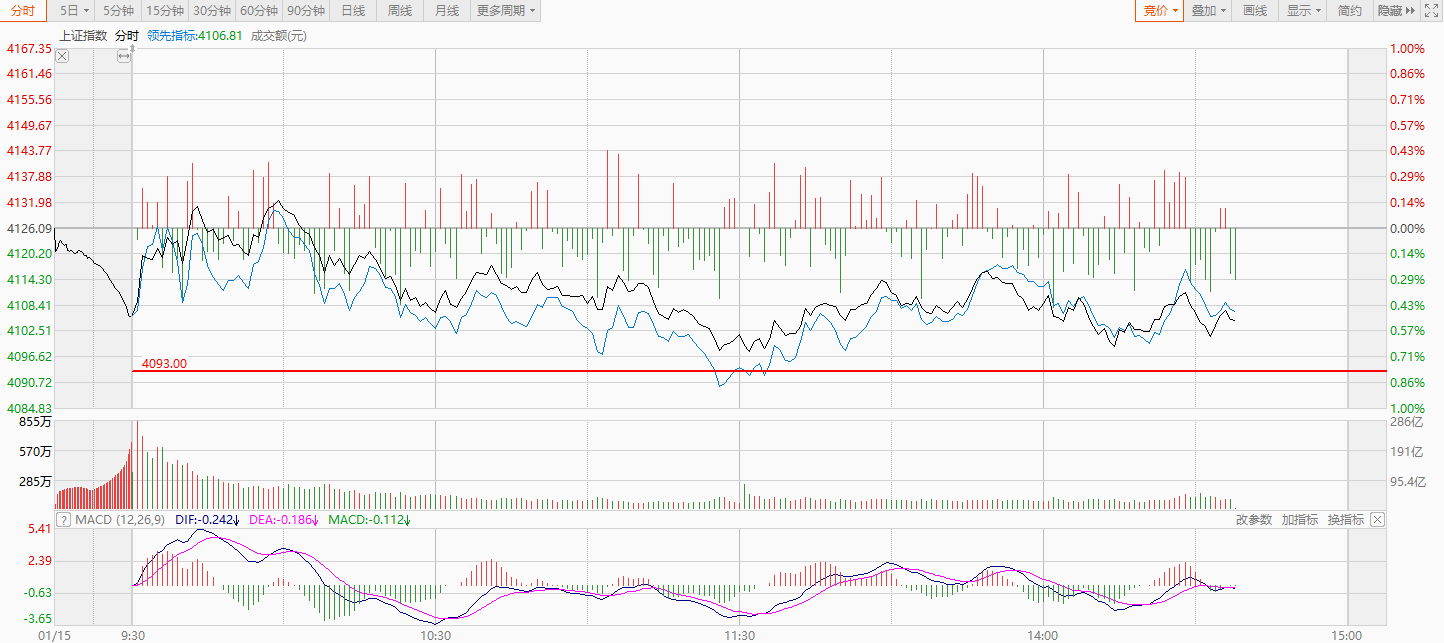Open the 竞价 auction dropdown
Viewport: 1444px width, 643px height.
click(x=1160, y=11)
